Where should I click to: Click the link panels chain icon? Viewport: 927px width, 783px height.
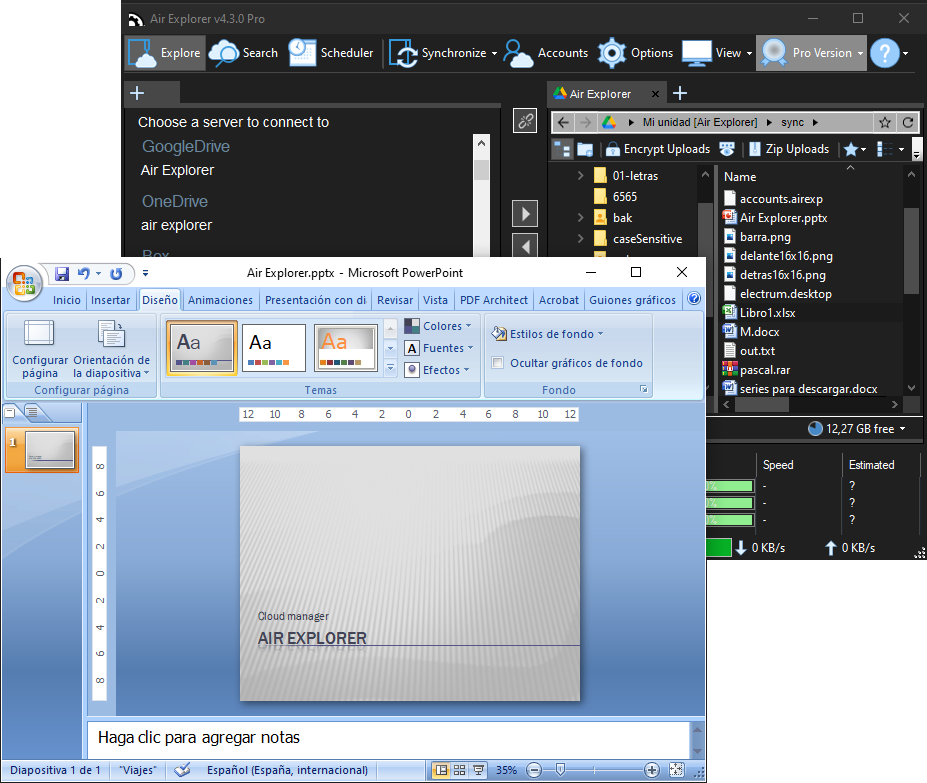[x=525, y=121]
